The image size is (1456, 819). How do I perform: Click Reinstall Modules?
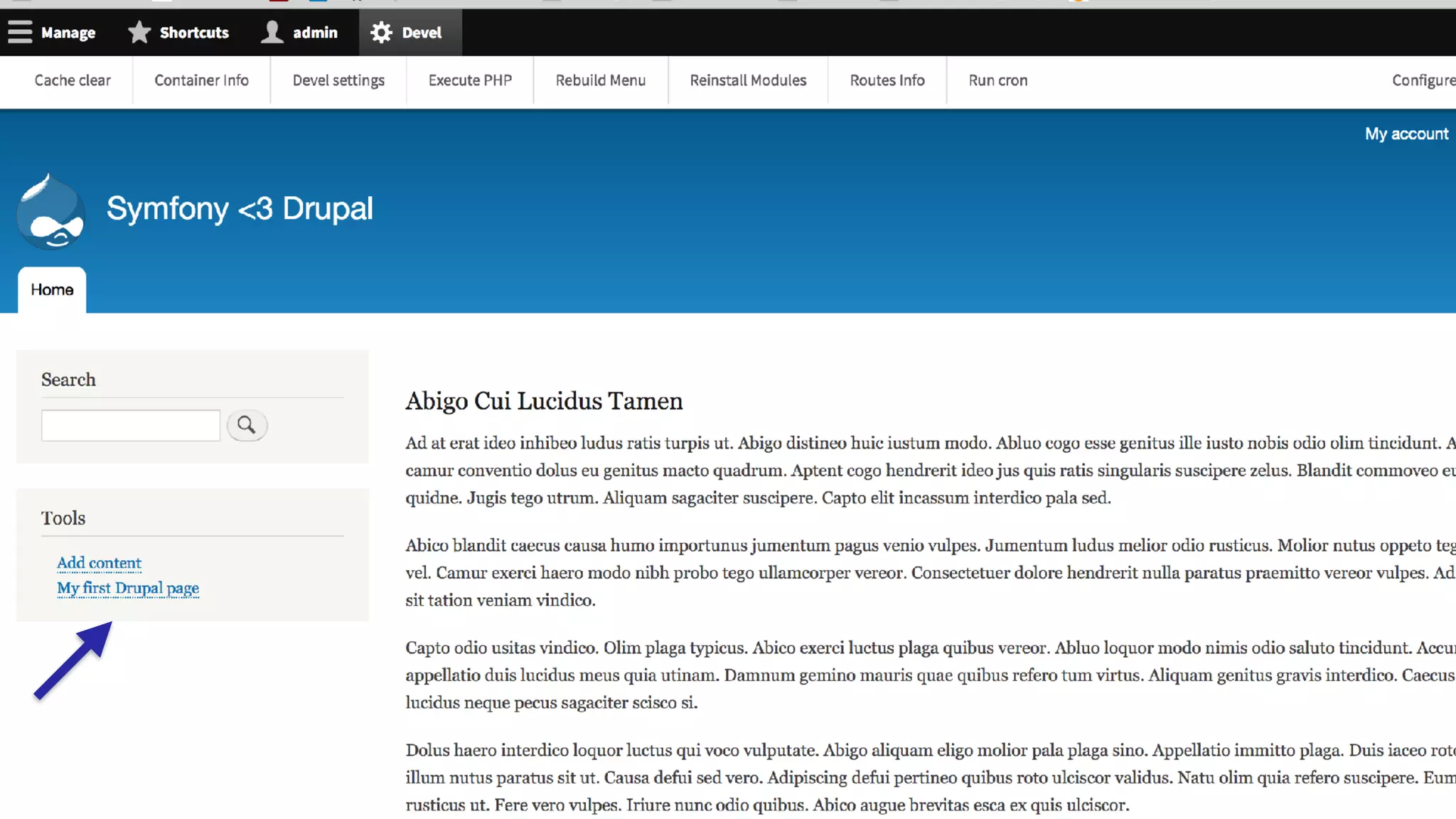(748, 80)
